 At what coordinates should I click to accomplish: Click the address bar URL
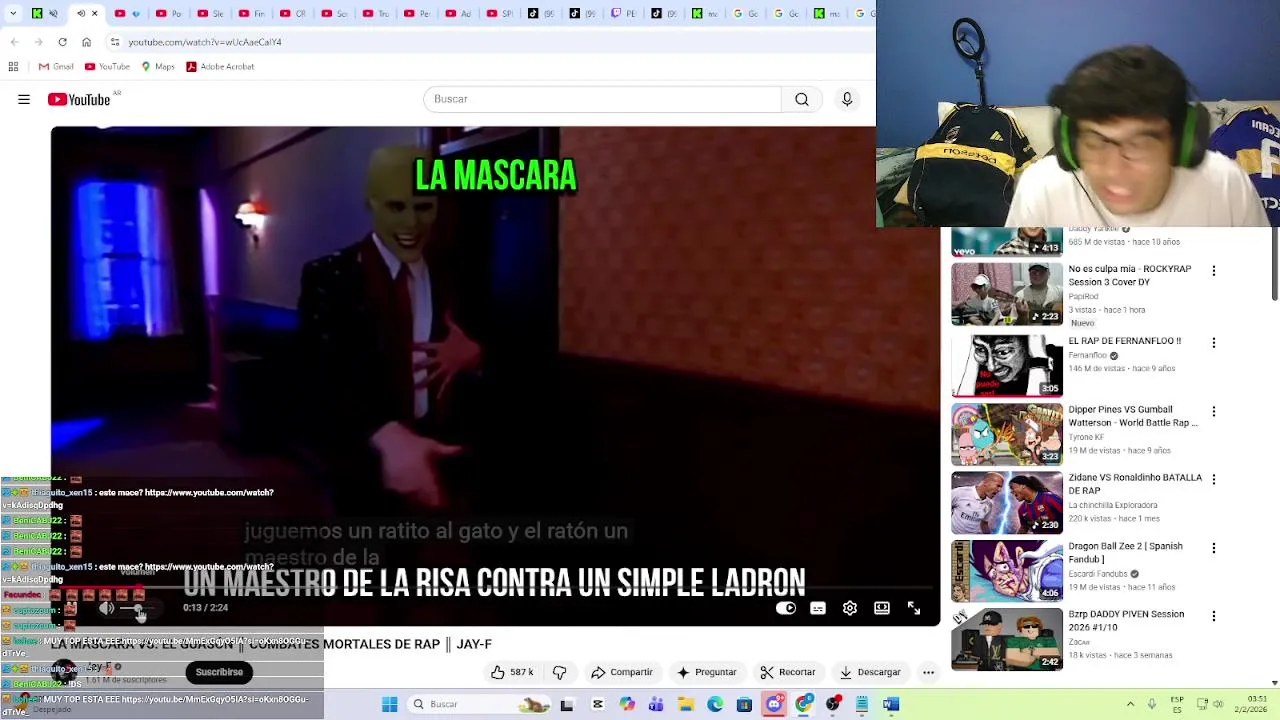point(205,42)
